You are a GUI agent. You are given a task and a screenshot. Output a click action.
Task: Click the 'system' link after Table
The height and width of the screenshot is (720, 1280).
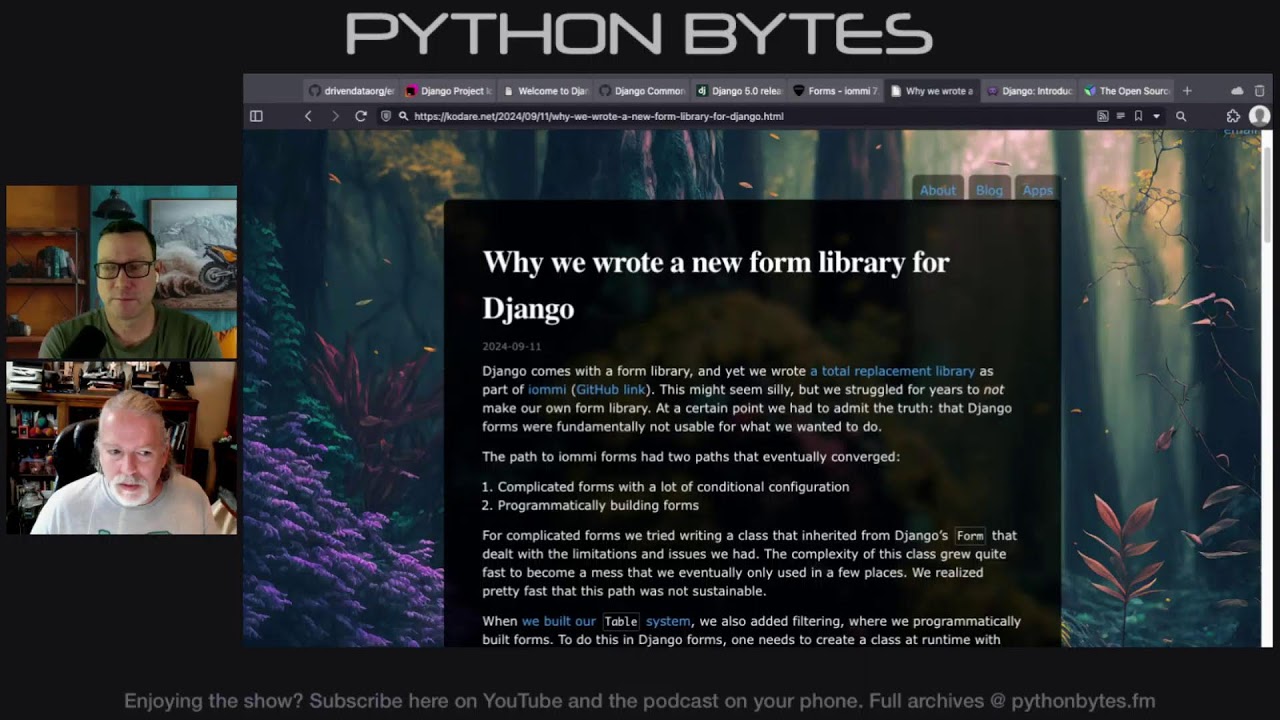(x=668, y=621)
